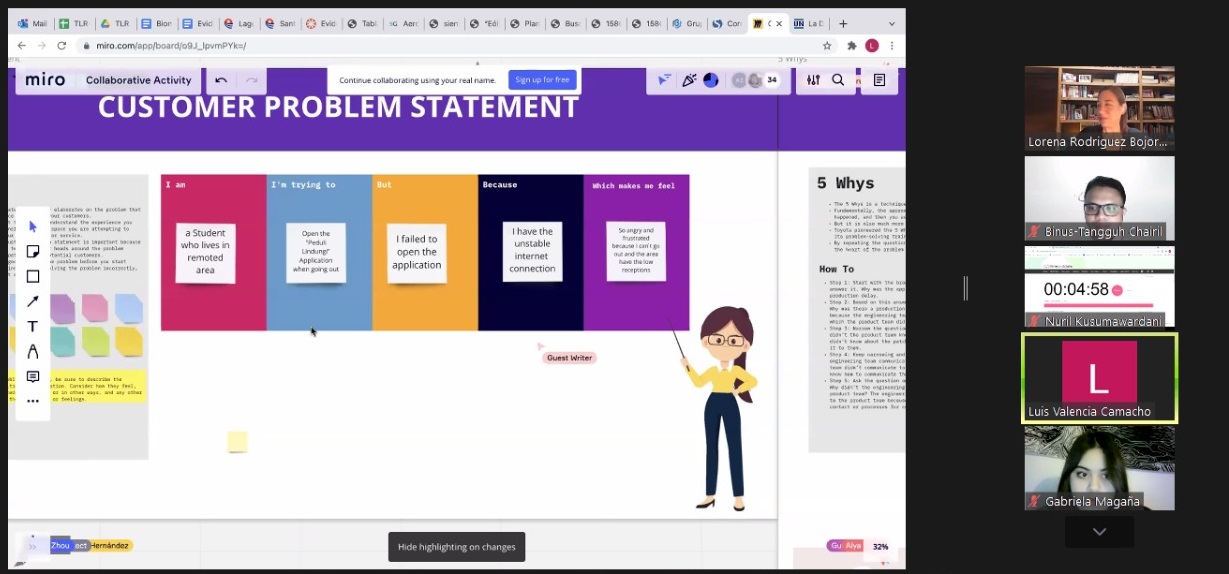
Task: Expand the participant video list chevron
Action: click(1099, 532)
